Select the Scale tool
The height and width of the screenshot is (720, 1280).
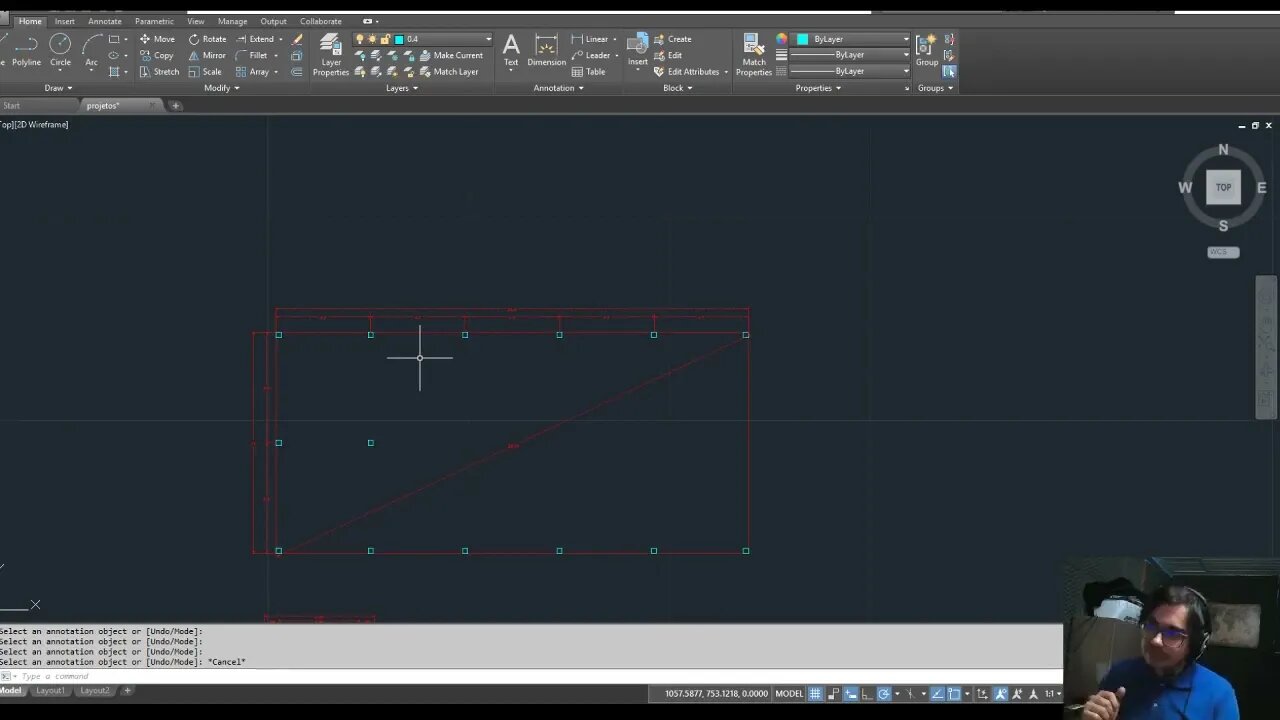[x=205, y=72]
